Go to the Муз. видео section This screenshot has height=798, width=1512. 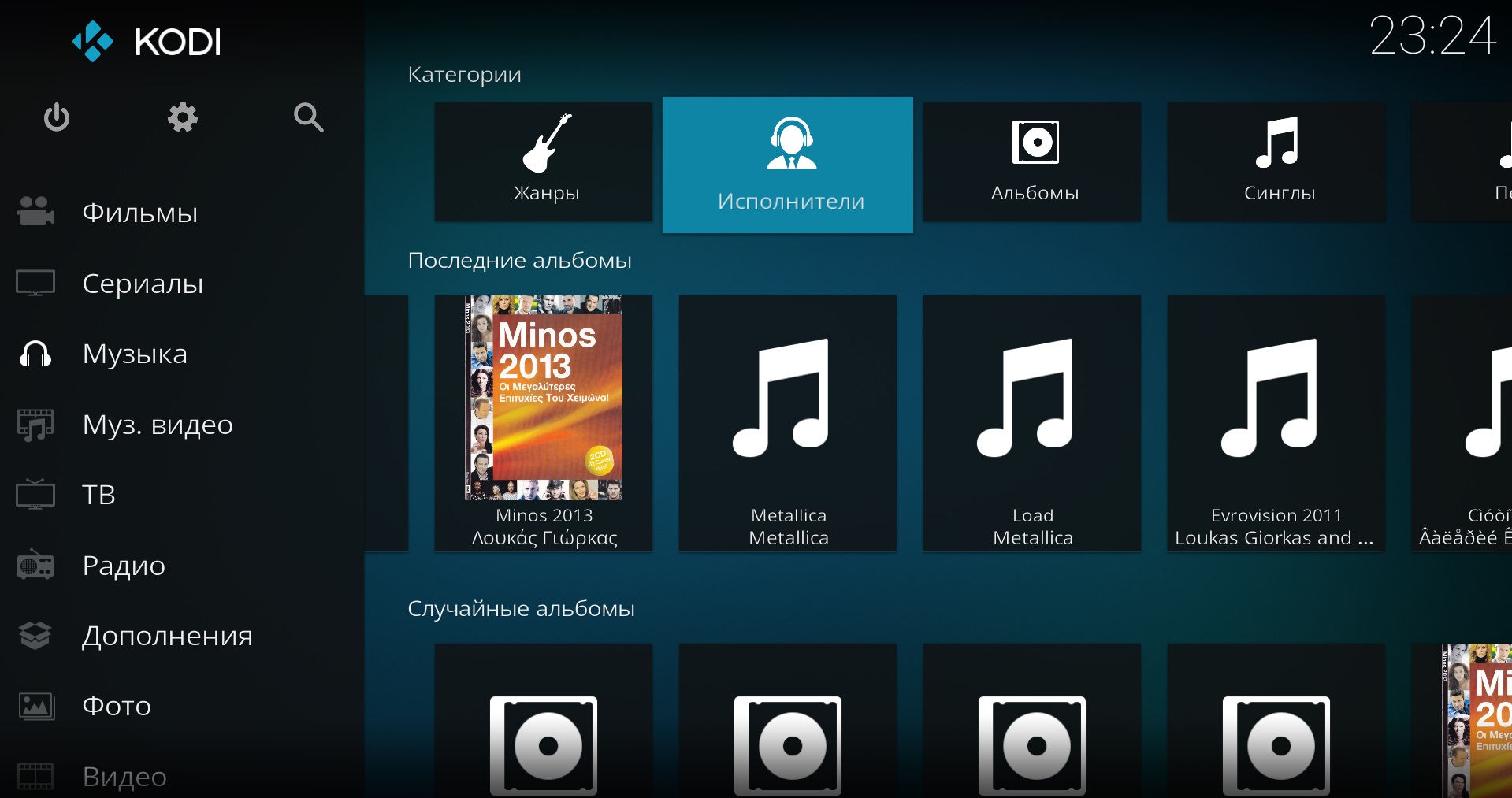pos(158,424)
